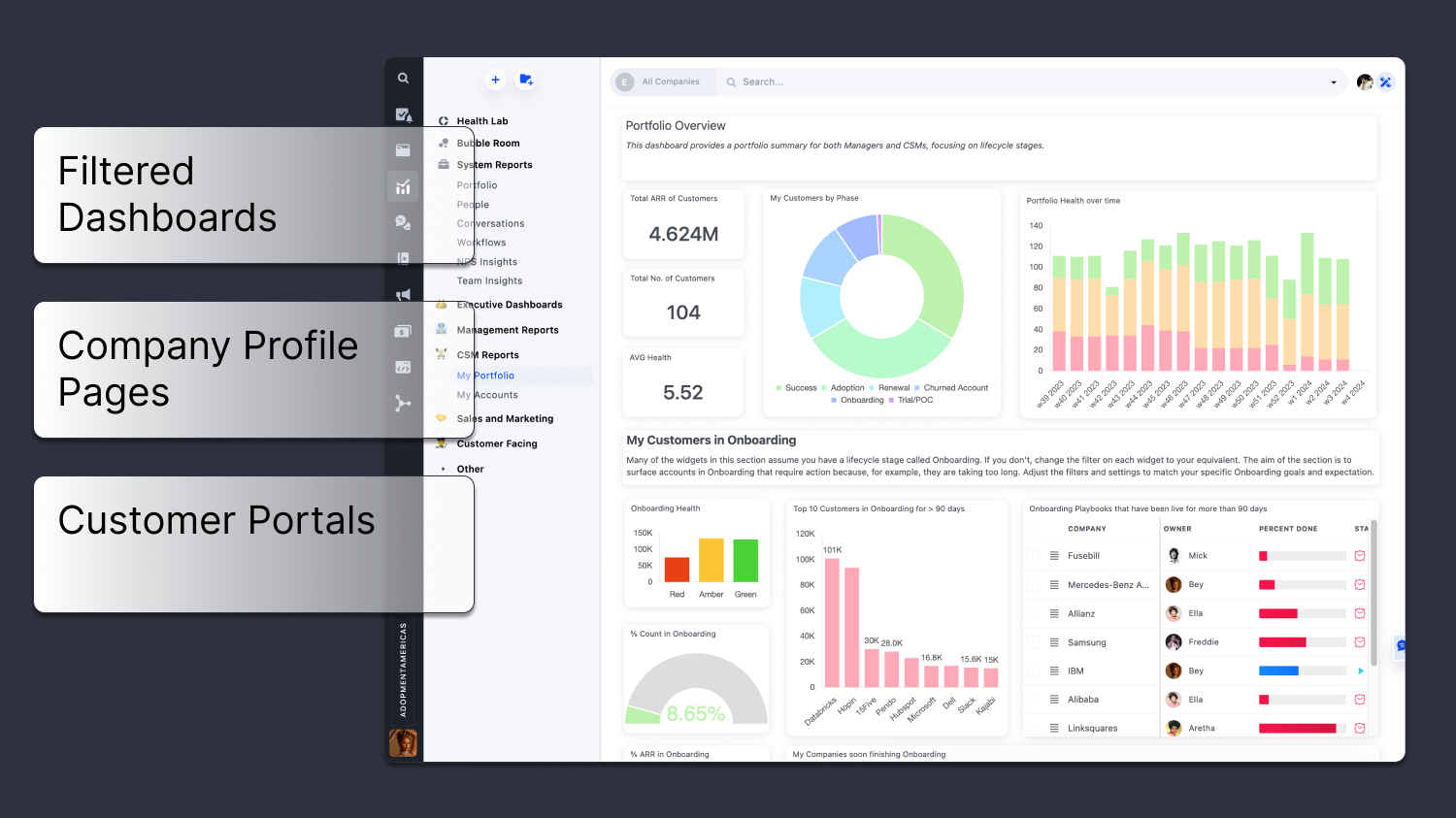1456x818 pixels.
Task: Open the conversations icon in the sidebar
Action: 404,221
